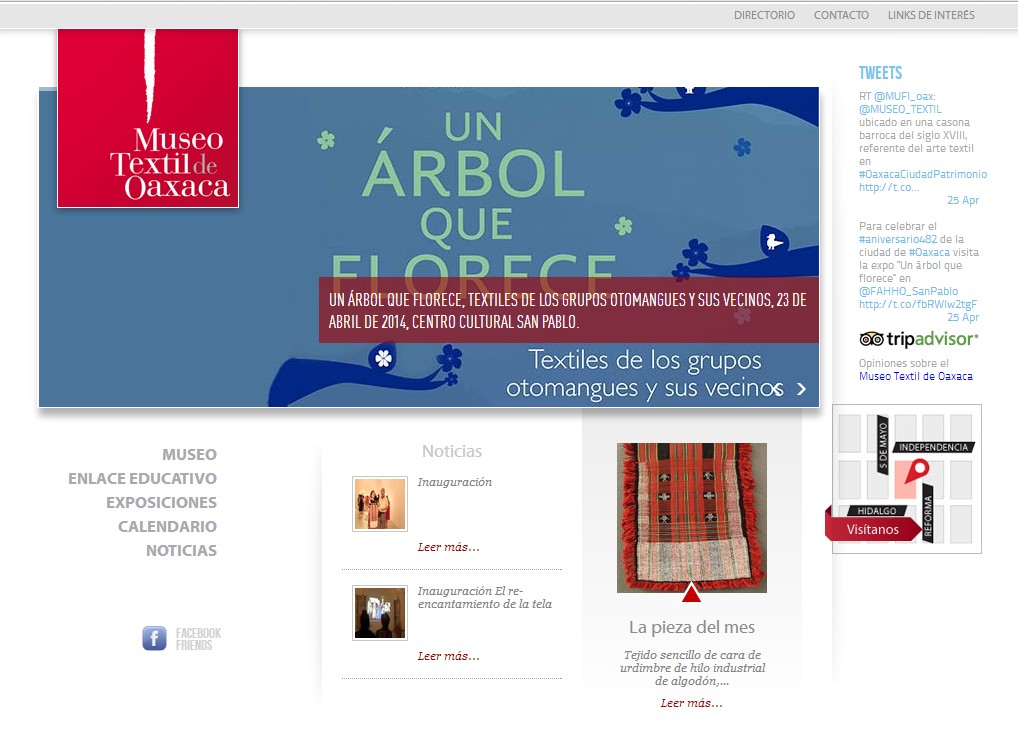This screenshot has height=736, width=1018.
Task: Select Calendario in the side navigation
Action: (x=168, y=526)
